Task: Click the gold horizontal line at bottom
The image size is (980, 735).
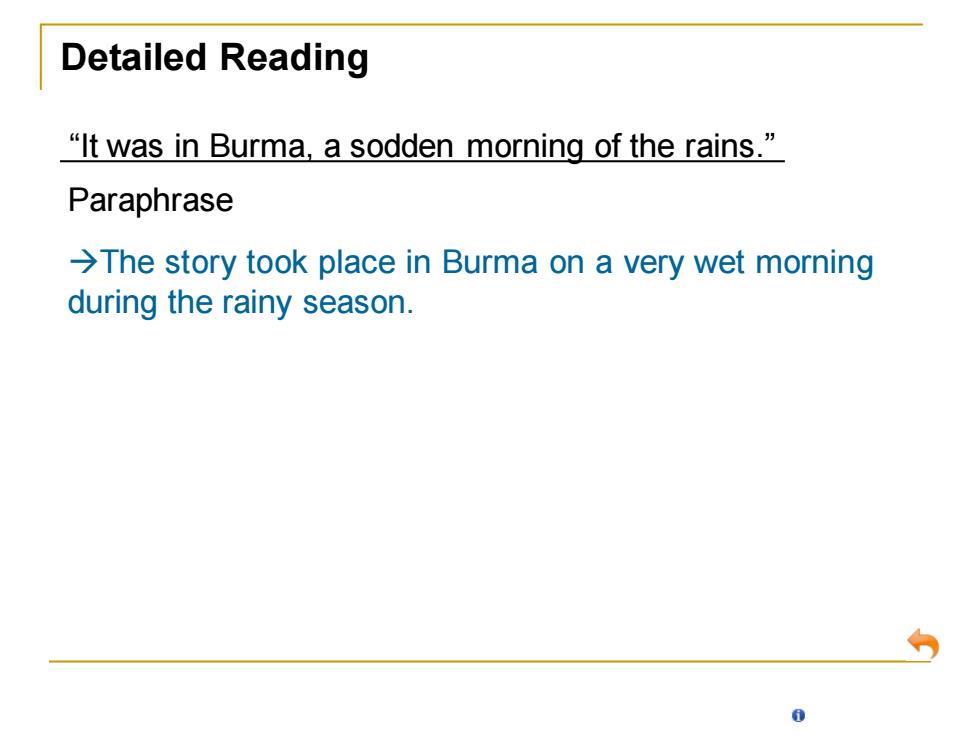Action: [x=489, y=661]
